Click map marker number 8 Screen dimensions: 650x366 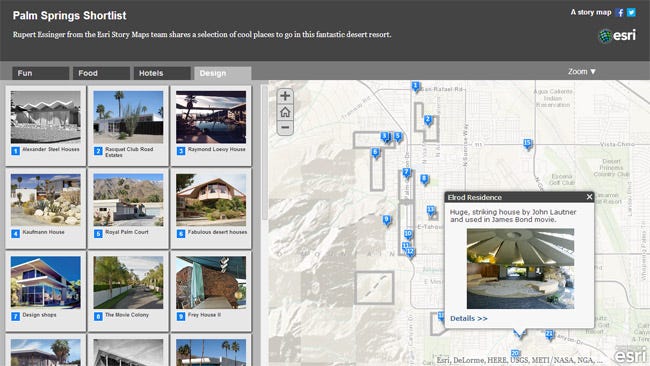pyautogui.click(x=424, y=179)
